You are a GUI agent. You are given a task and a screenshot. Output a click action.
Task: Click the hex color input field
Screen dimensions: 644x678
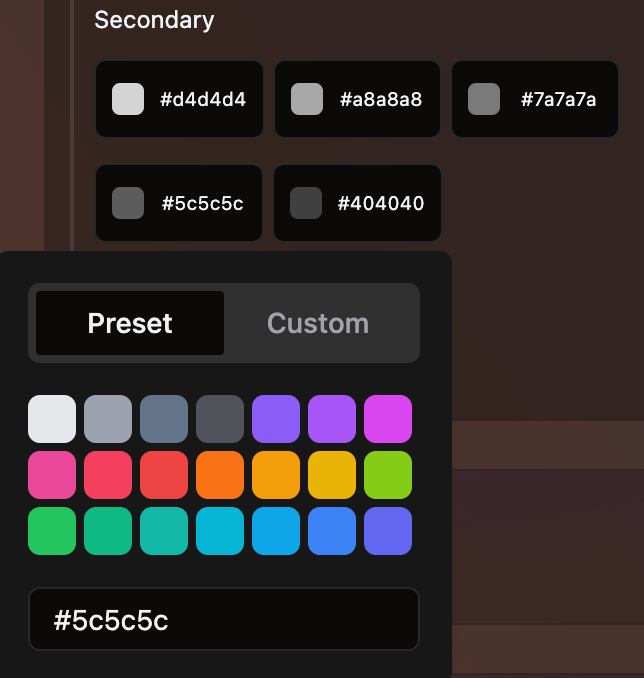click(224, 620)
